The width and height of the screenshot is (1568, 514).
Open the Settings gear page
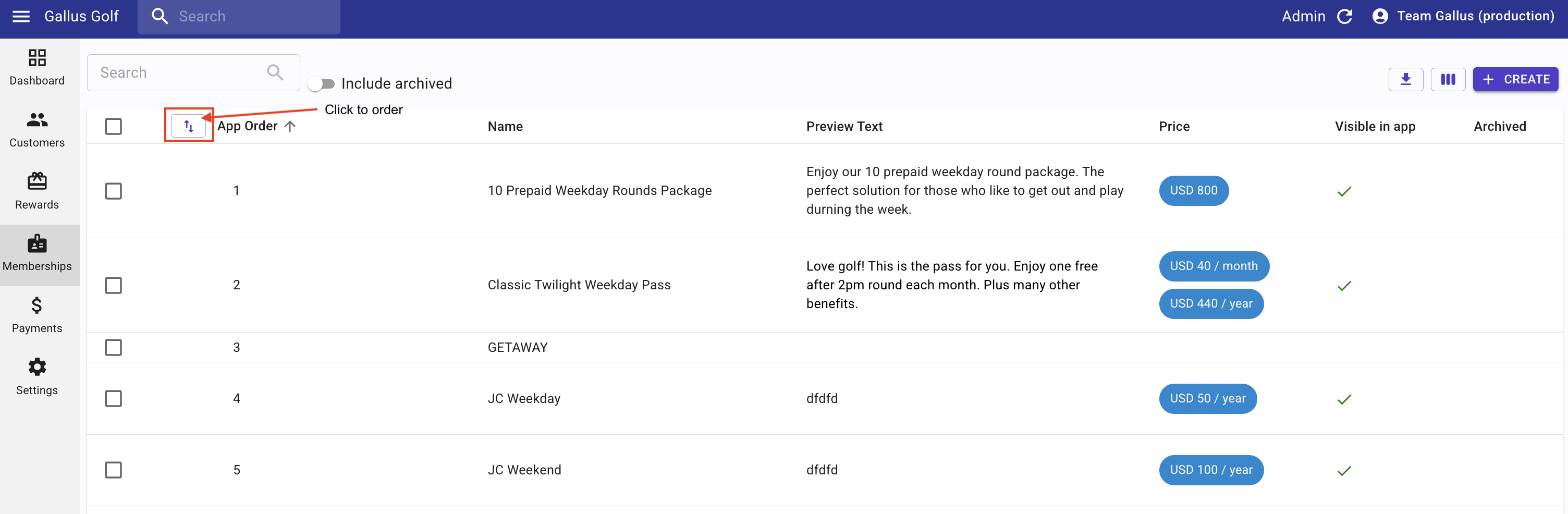tap(37, 376)
